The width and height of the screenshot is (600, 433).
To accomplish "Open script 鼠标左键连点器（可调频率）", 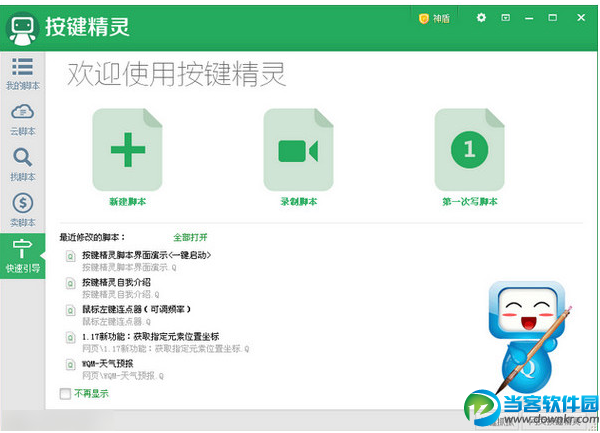I will pyautogui.click(x=137, y=309).
